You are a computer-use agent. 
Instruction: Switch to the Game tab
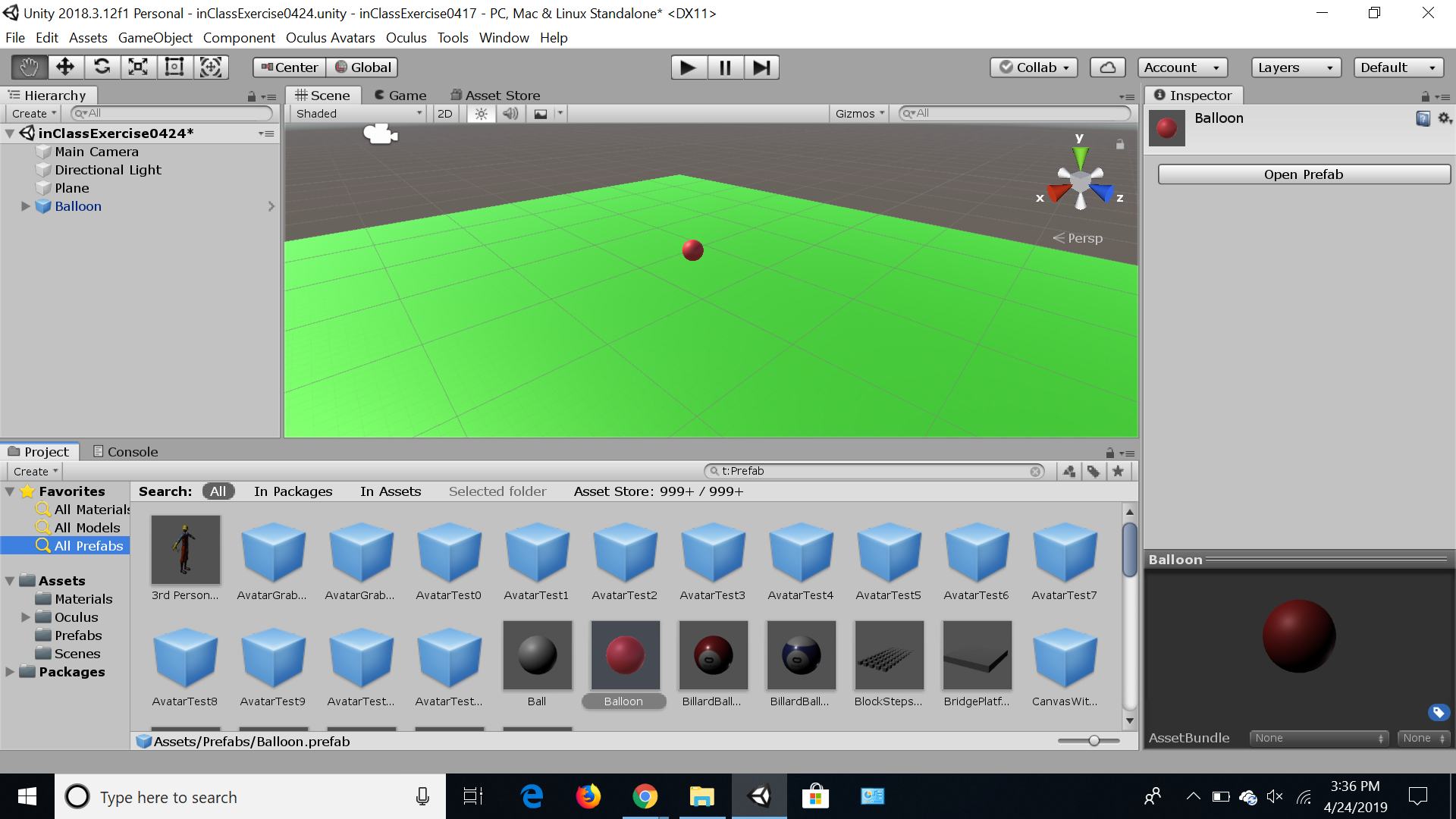tap(400, 96)
